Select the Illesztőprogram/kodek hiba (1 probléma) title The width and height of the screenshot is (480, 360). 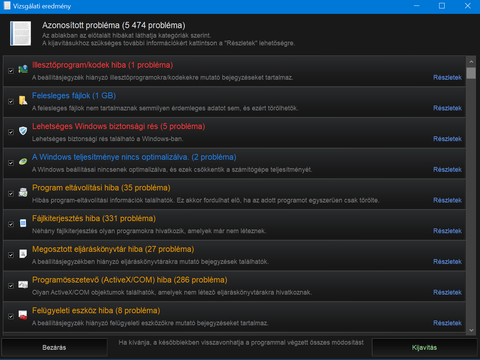(x=102, y=65)
